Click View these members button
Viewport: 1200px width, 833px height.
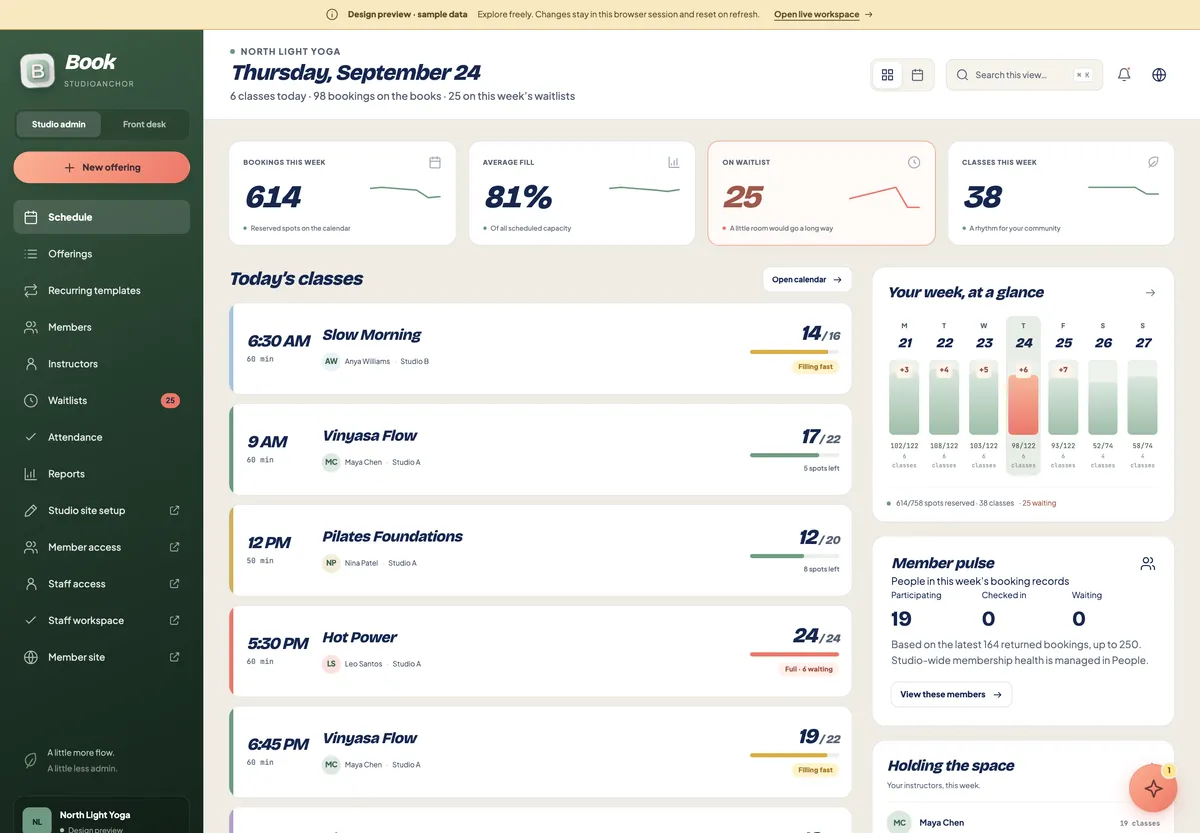point(951,694)
